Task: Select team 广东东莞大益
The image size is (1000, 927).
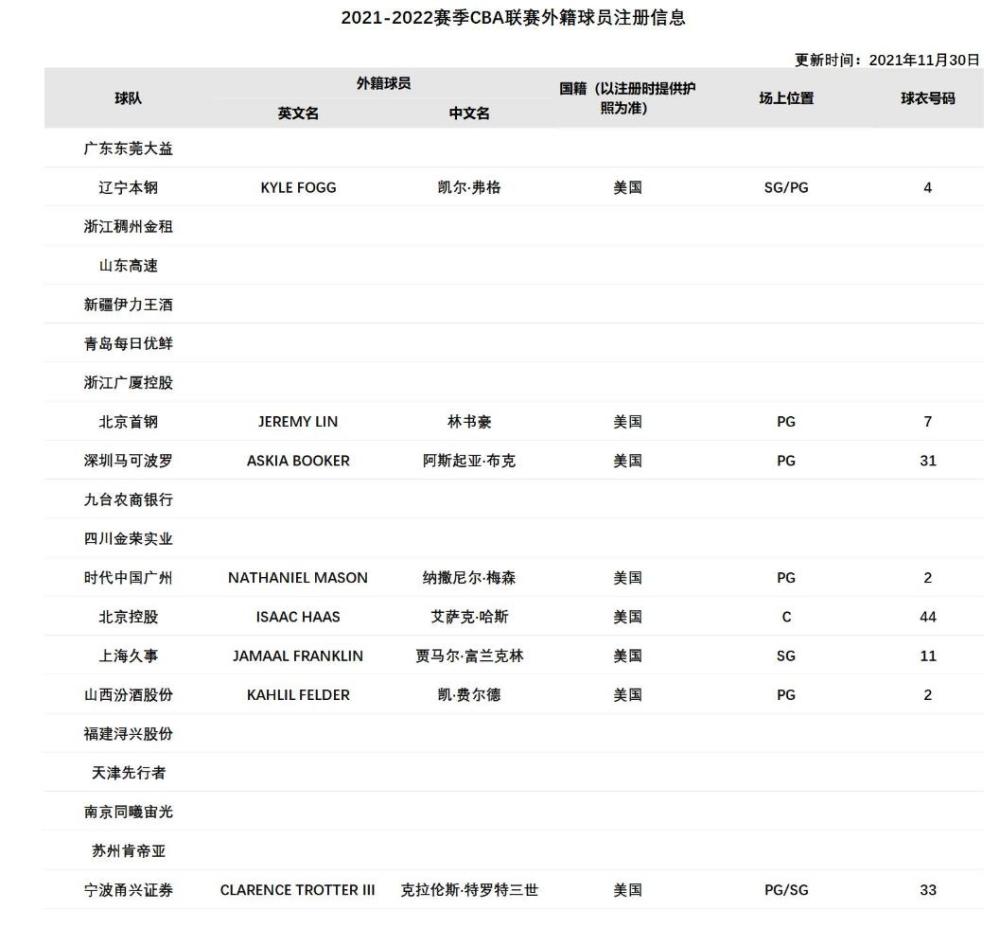Action: 128,149
